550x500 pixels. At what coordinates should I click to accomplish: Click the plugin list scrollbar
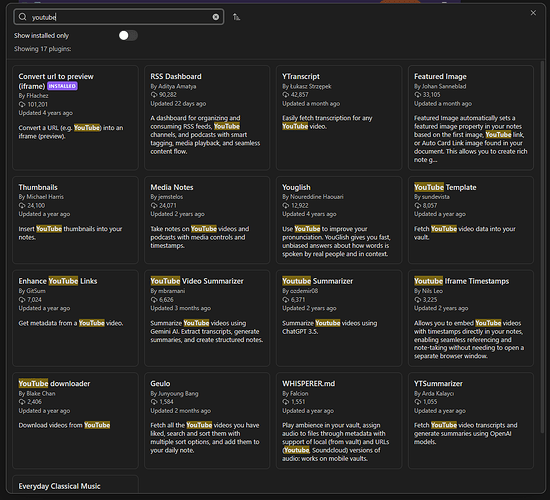tap(542, 247)
